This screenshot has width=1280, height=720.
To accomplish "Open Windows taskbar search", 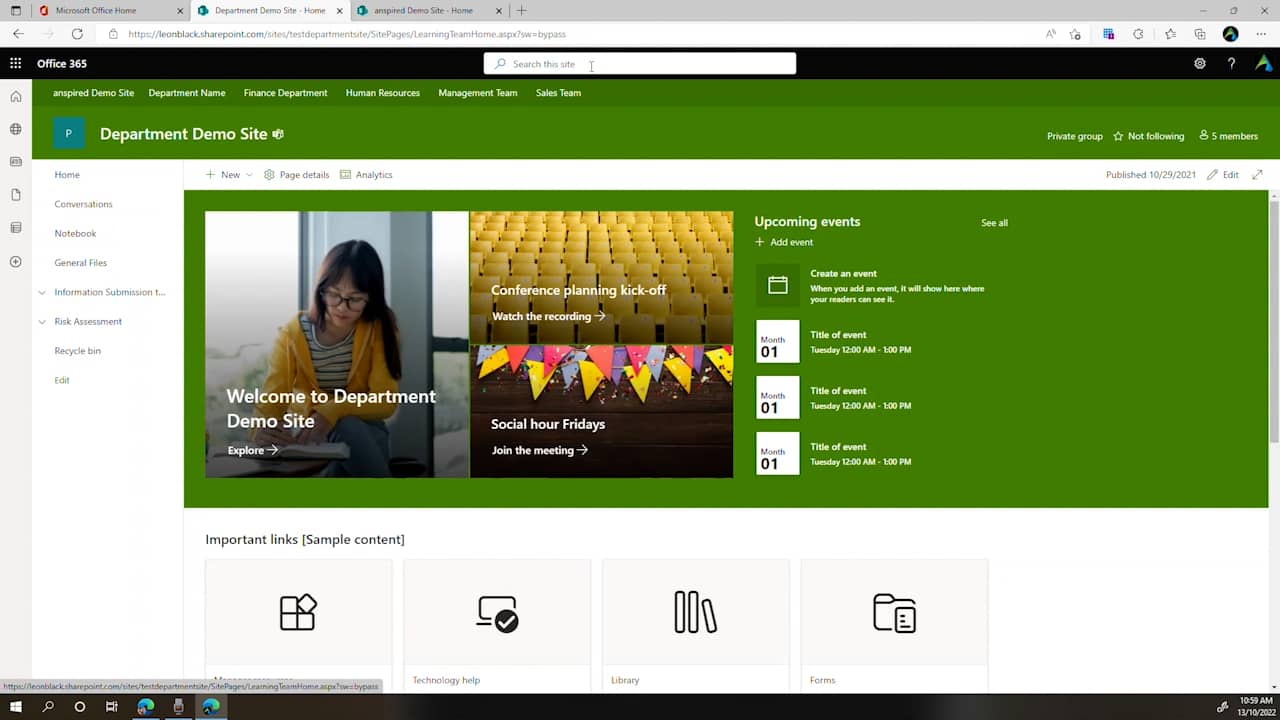I will (x=48, y=707).
